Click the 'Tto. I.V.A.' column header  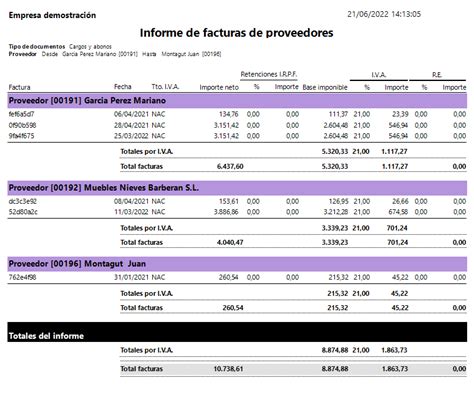[x=165, y=87]
